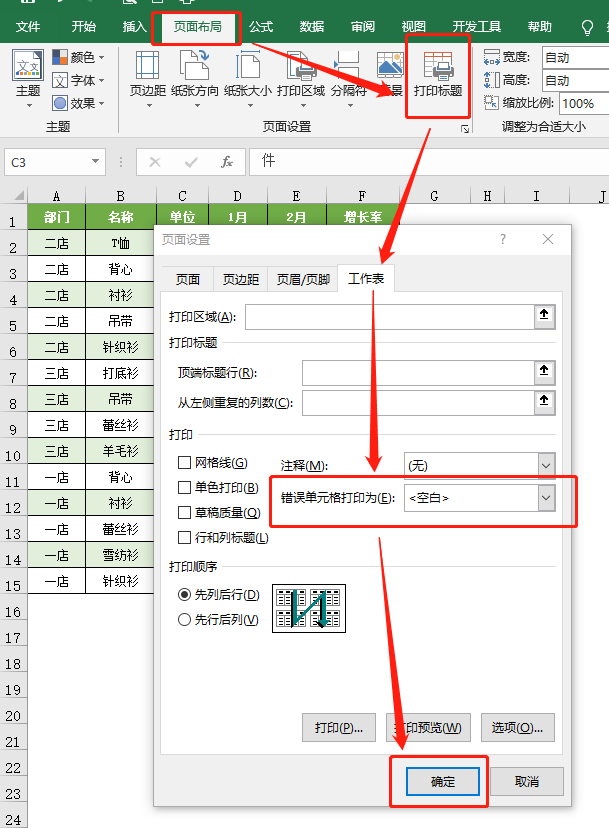Viewport: 609px width, 828px height.
Task: Switch to the 数据 ribbon tab
Action: tap(312, 26)
